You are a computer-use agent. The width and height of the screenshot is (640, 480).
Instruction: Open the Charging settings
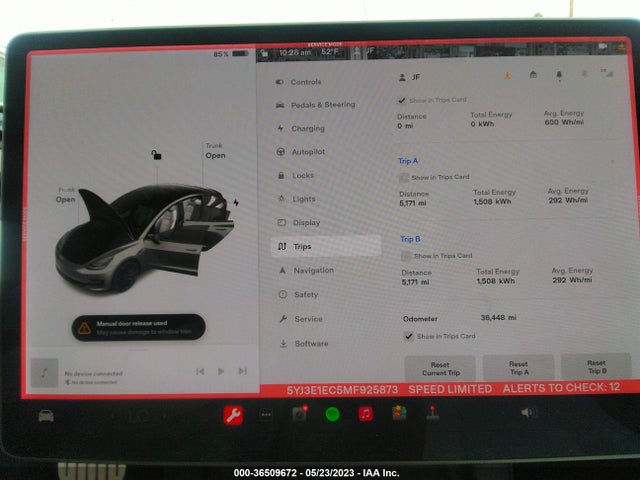300,129
